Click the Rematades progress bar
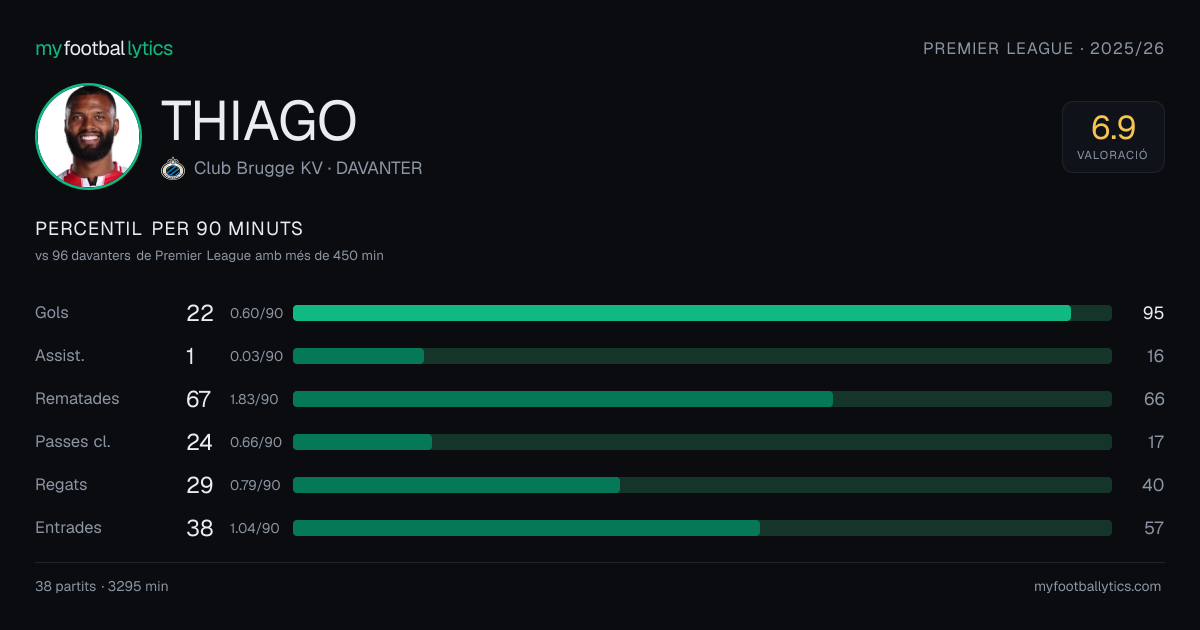The image size is (1200, 630). click(x=702, y=399)
